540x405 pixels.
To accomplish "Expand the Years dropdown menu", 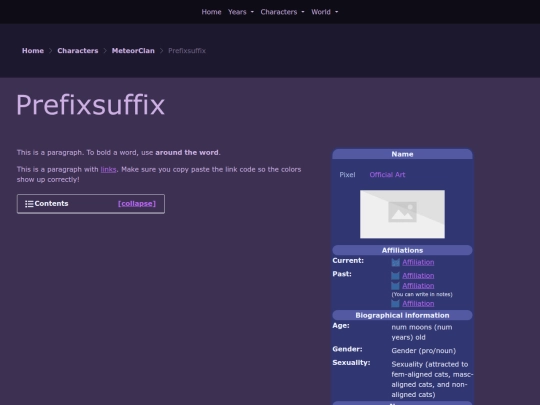I will [241, 12].
